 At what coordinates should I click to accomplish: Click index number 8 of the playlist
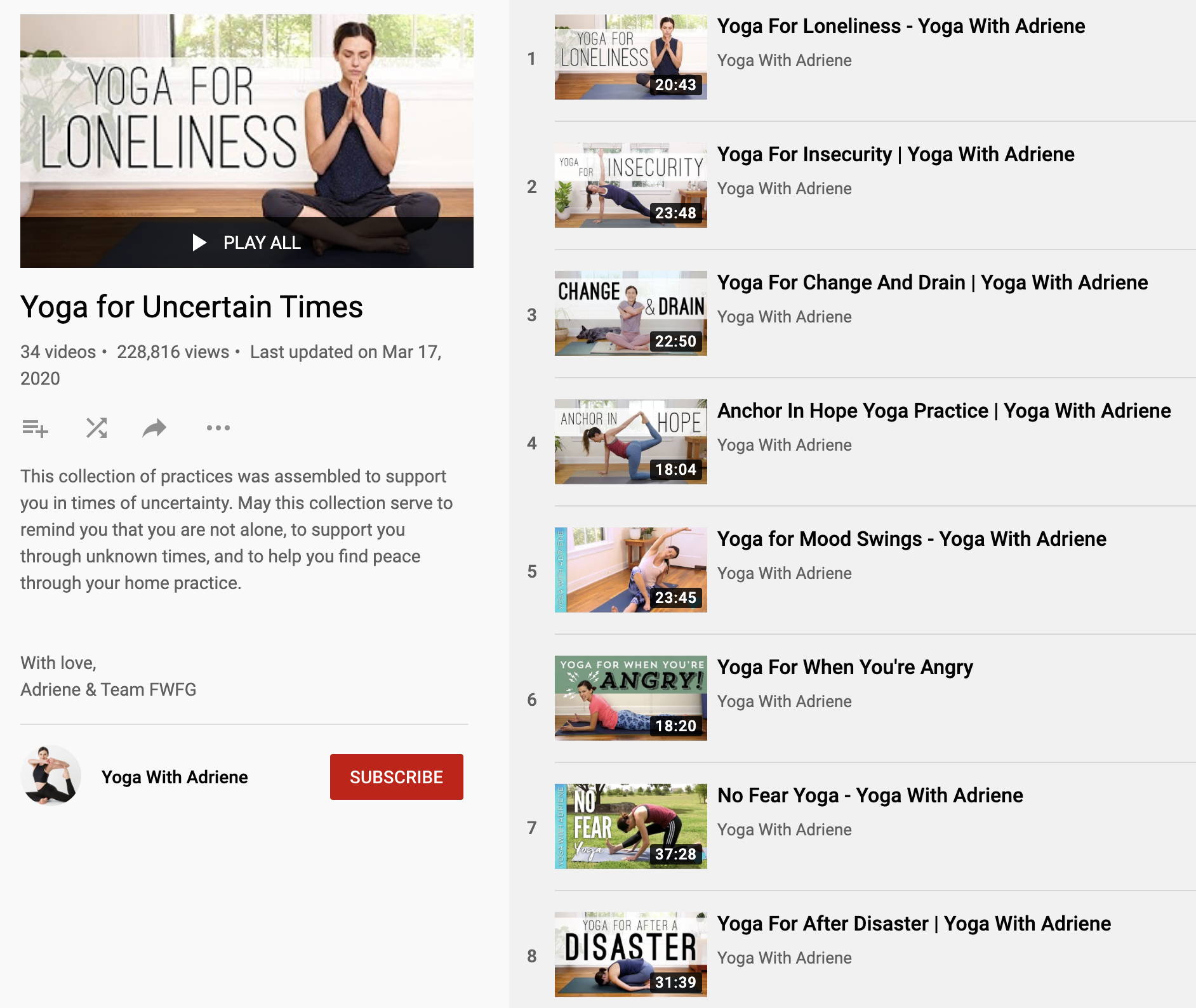point(532,957)
